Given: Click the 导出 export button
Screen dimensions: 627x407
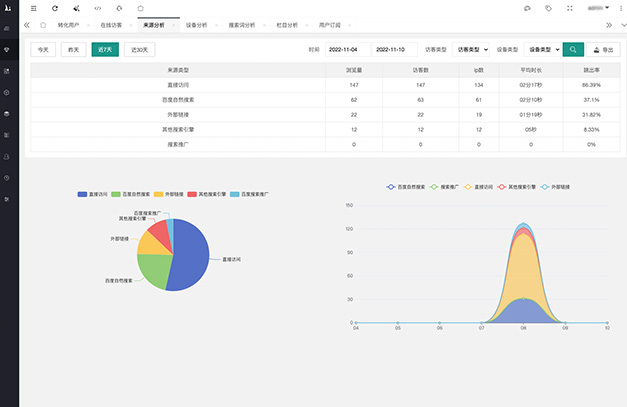Looking at the screenshot, I should coord(603,48).
